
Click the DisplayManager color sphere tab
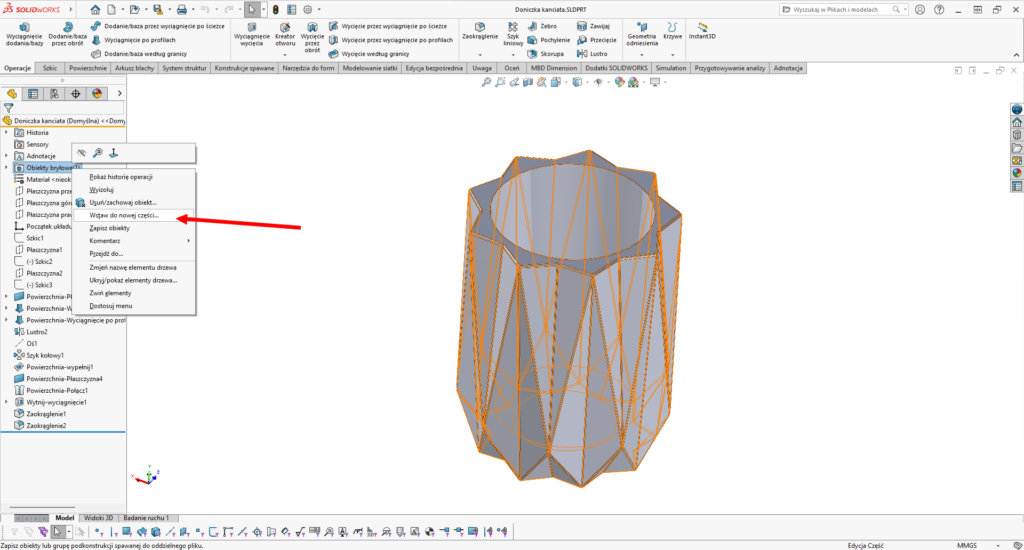97,94
